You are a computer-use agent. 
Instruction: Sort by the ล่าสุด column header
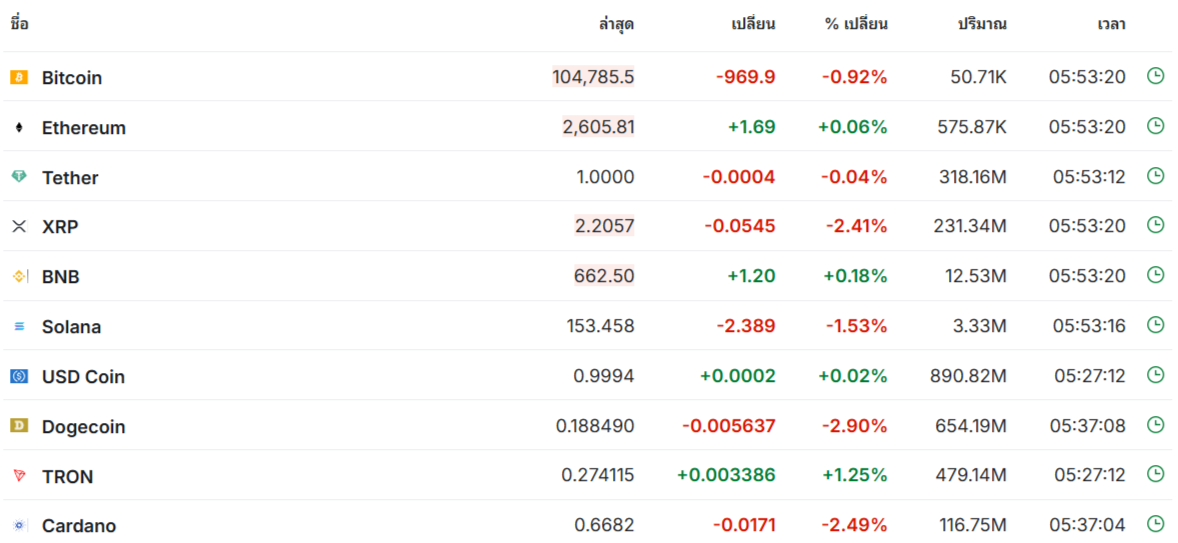(616, 24)
